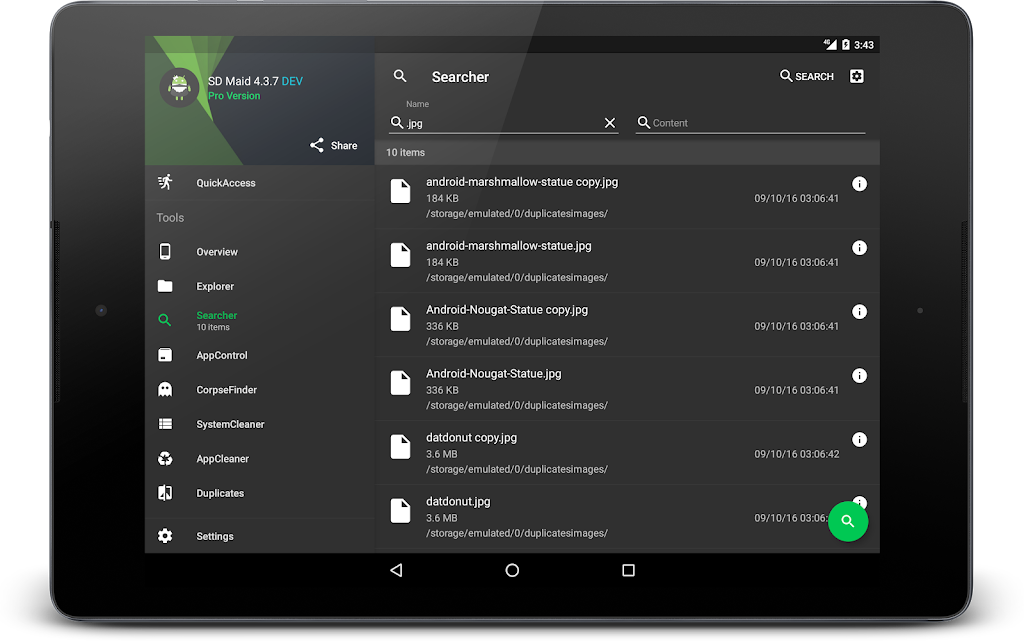The image size is (1024, 641).
Task: Select the datdonut copy.jpg file entry
Action: click(x=600, y=452)
